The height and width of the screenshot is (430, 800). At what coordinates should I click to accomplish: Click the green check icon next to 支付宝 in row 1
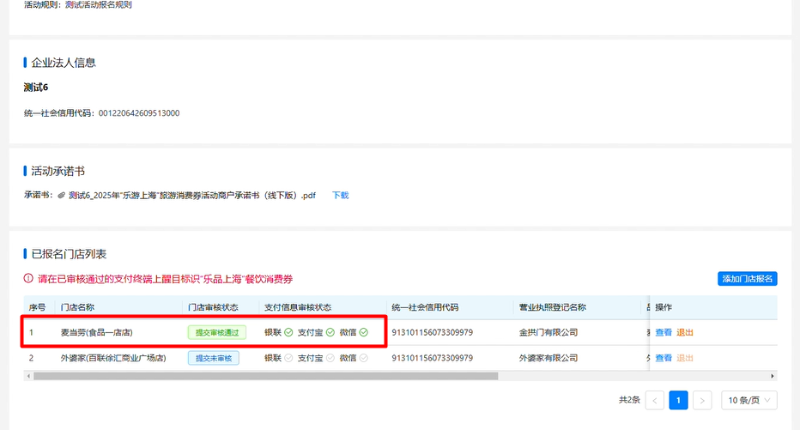click(x=330, y=332)
